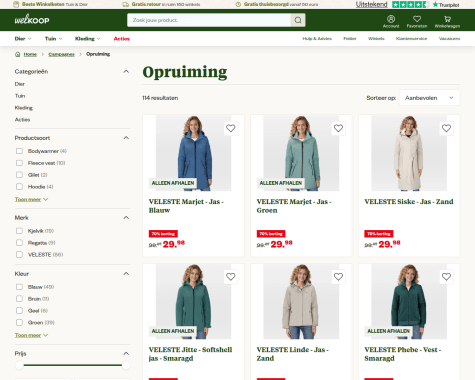
Task: Go to Campagnes breadcrumb link
Action: pyautogui.click(x=61, y=54)
